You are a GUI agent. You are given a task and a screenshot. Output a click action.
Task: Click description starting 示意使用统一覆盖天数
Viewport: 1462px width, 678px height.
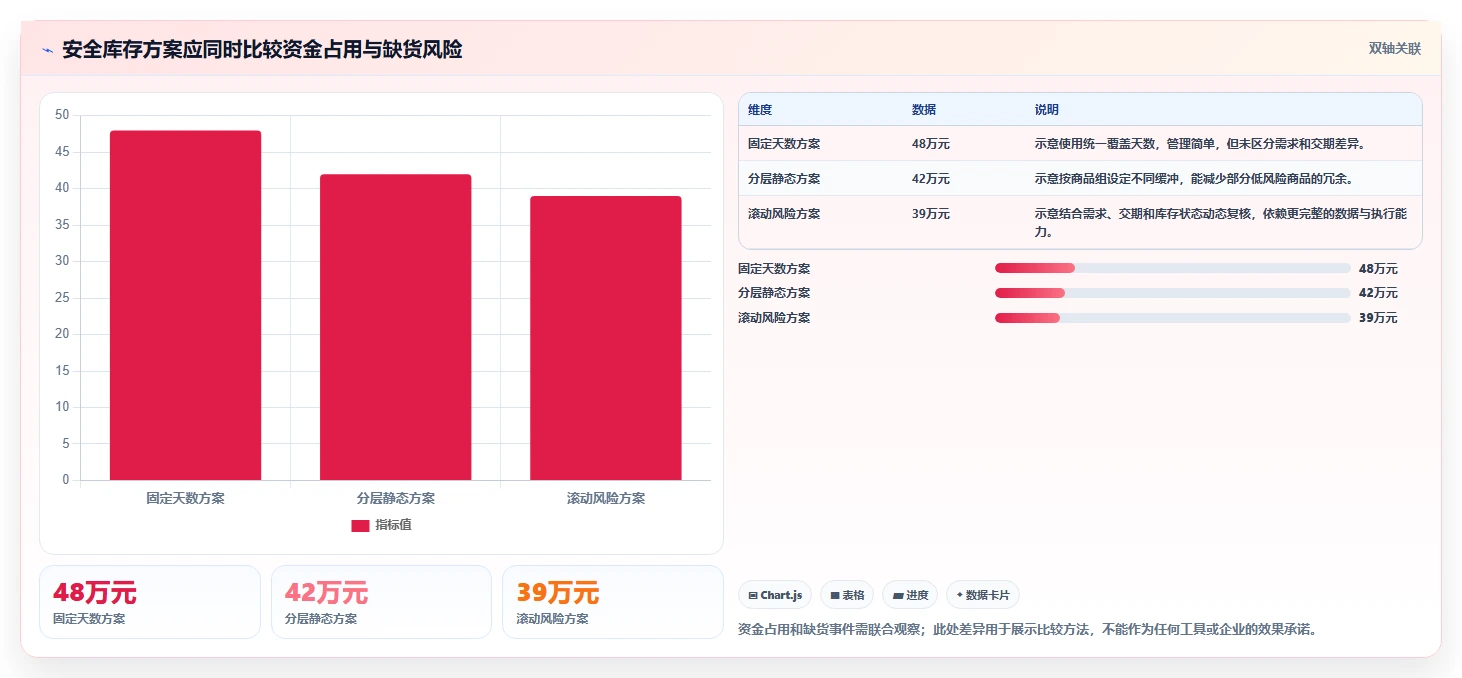pos(1200,144)
